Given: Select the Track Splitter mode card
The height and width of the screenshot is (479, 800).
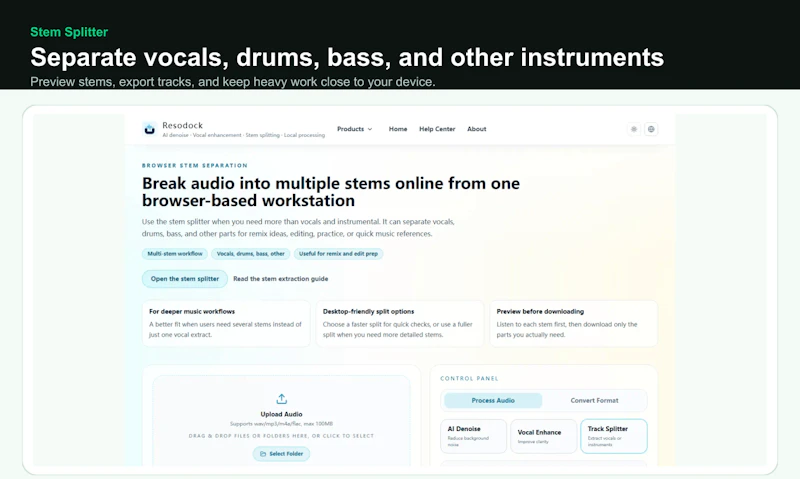Looking at the screenshot, I should click(x=614, y=436).
